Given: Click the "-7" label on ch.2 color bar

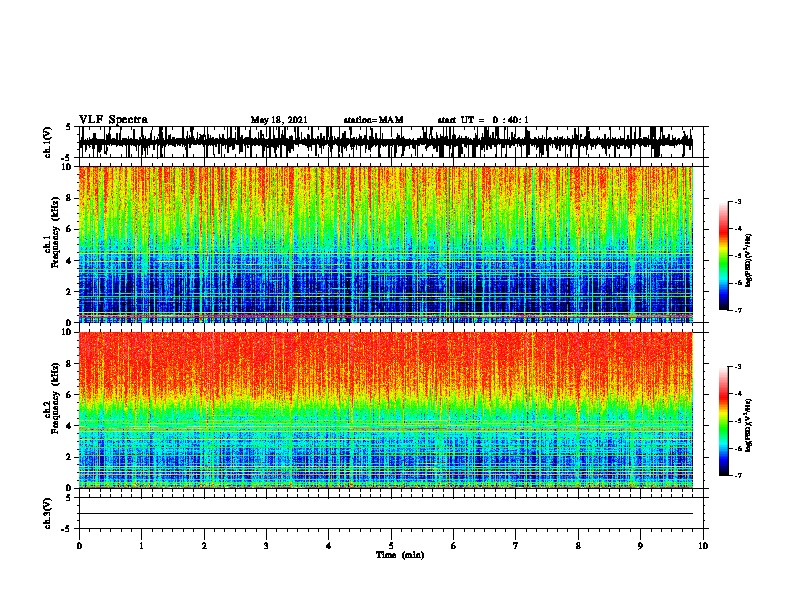Looking at the screenshot, I should click(738, 475).
